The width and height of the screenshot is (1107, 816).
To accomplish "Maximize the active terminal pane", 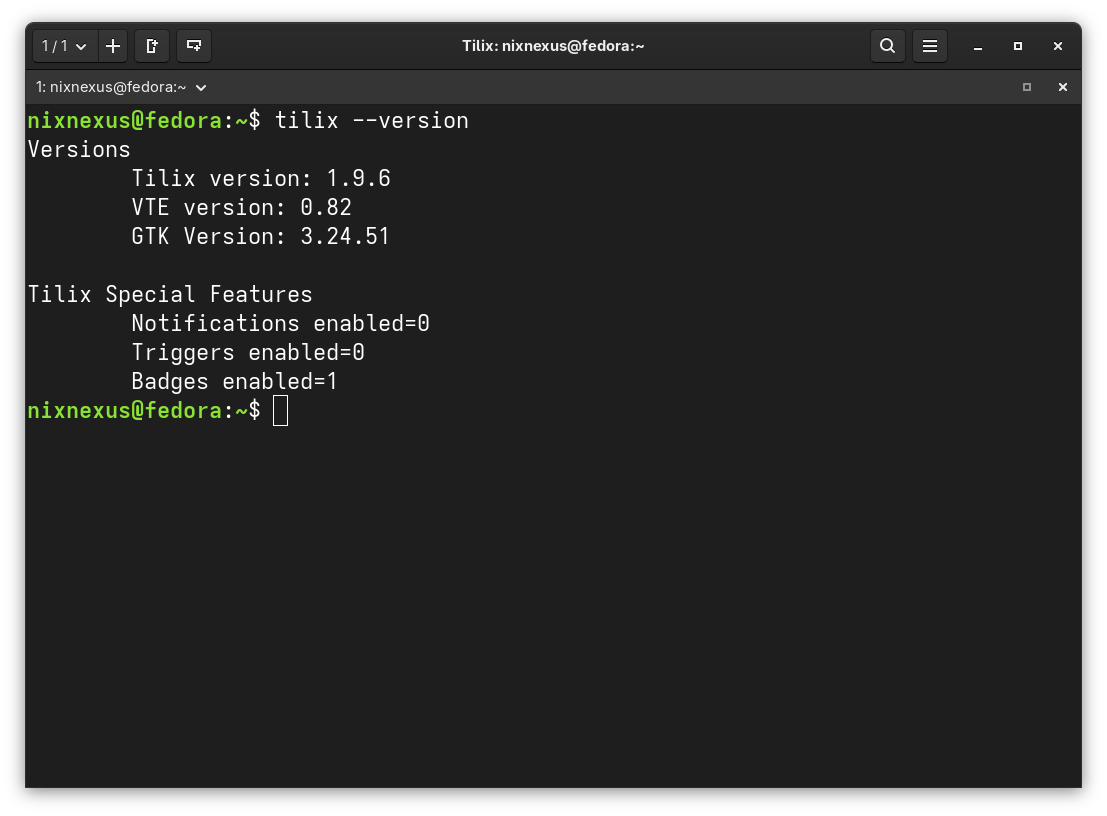I will coord(1026,87).
